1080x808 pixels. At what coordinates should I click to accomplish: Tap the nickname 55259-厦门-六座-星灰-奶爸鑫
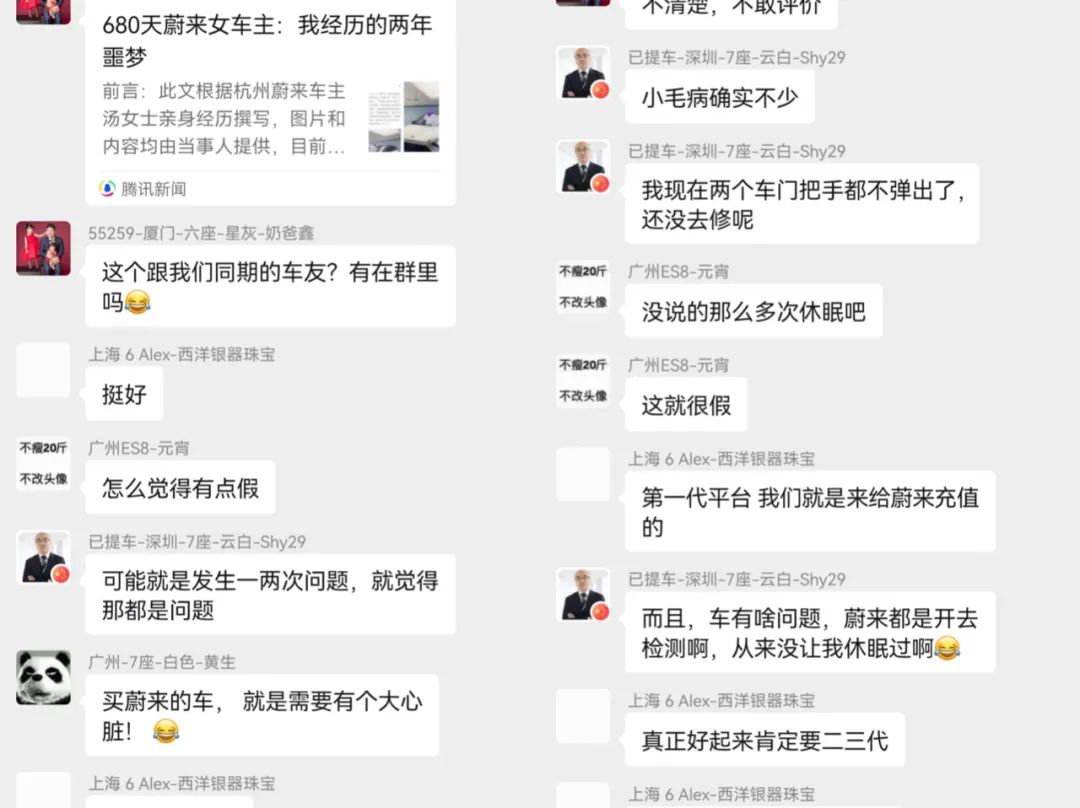pyautogui.click(x=200, y=233)
